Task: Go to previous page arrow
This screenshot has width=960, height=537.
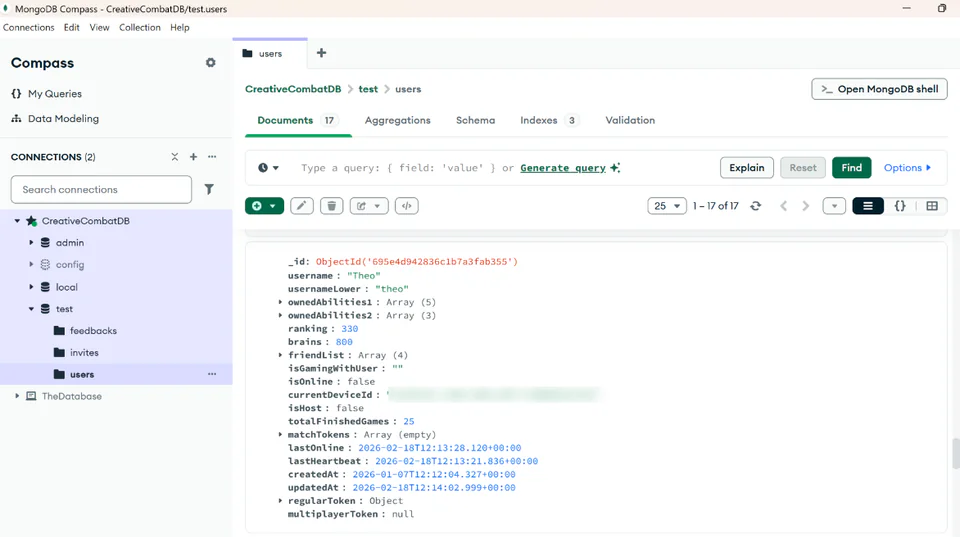Action: (x=784, y=206)
